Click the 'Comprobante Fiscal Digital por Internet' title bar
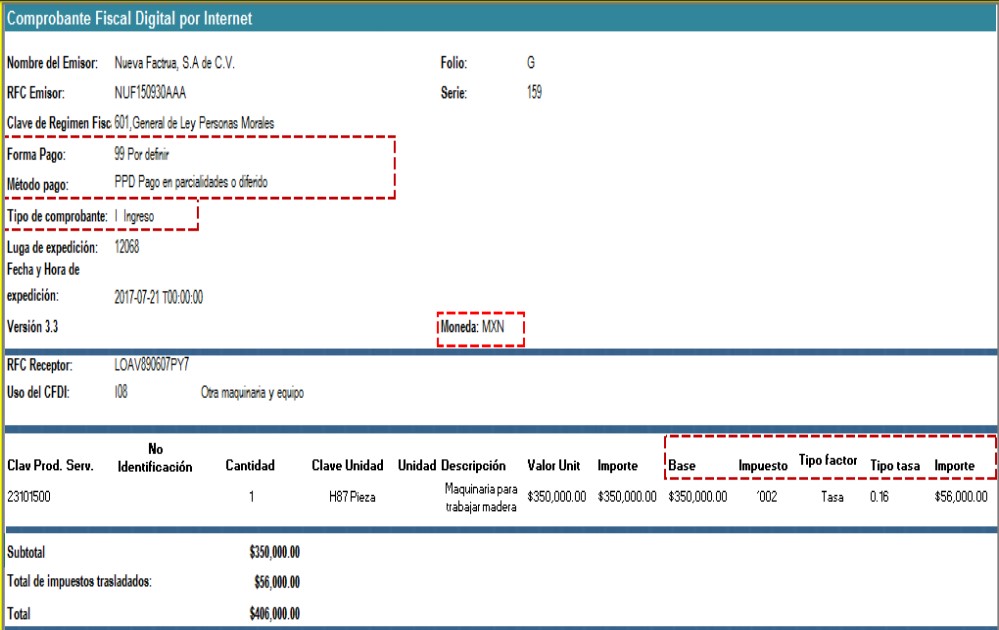Image resolution: width=999 pixels, height=630 pixels. click(130, 18)
